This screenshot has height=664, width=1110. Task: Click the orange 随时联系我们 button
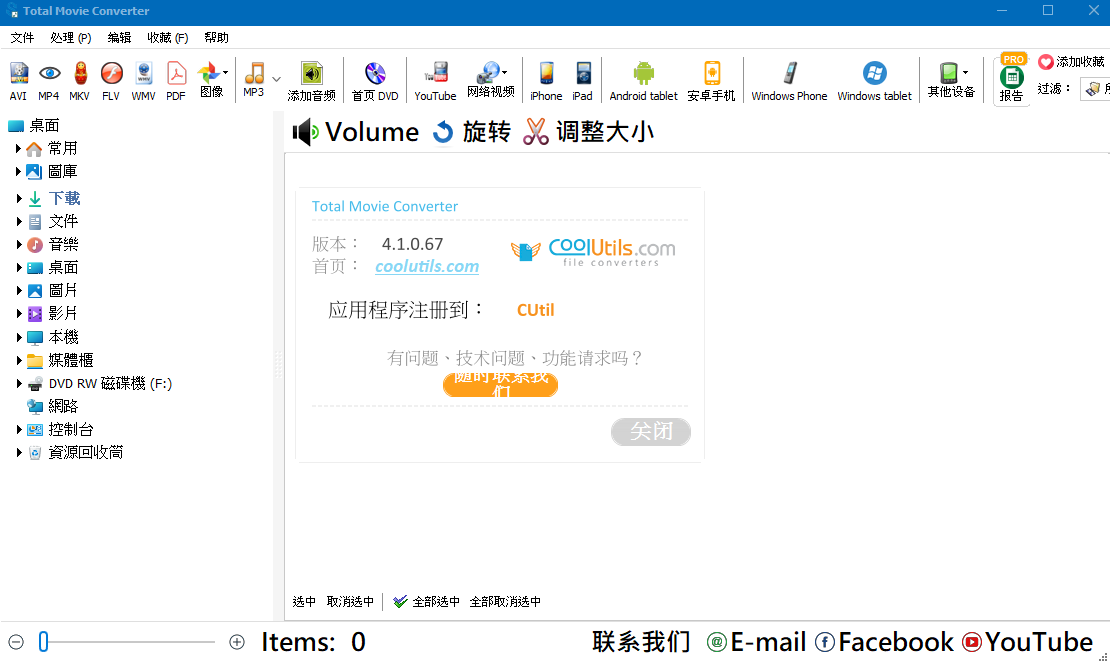(x=500, y=384)
